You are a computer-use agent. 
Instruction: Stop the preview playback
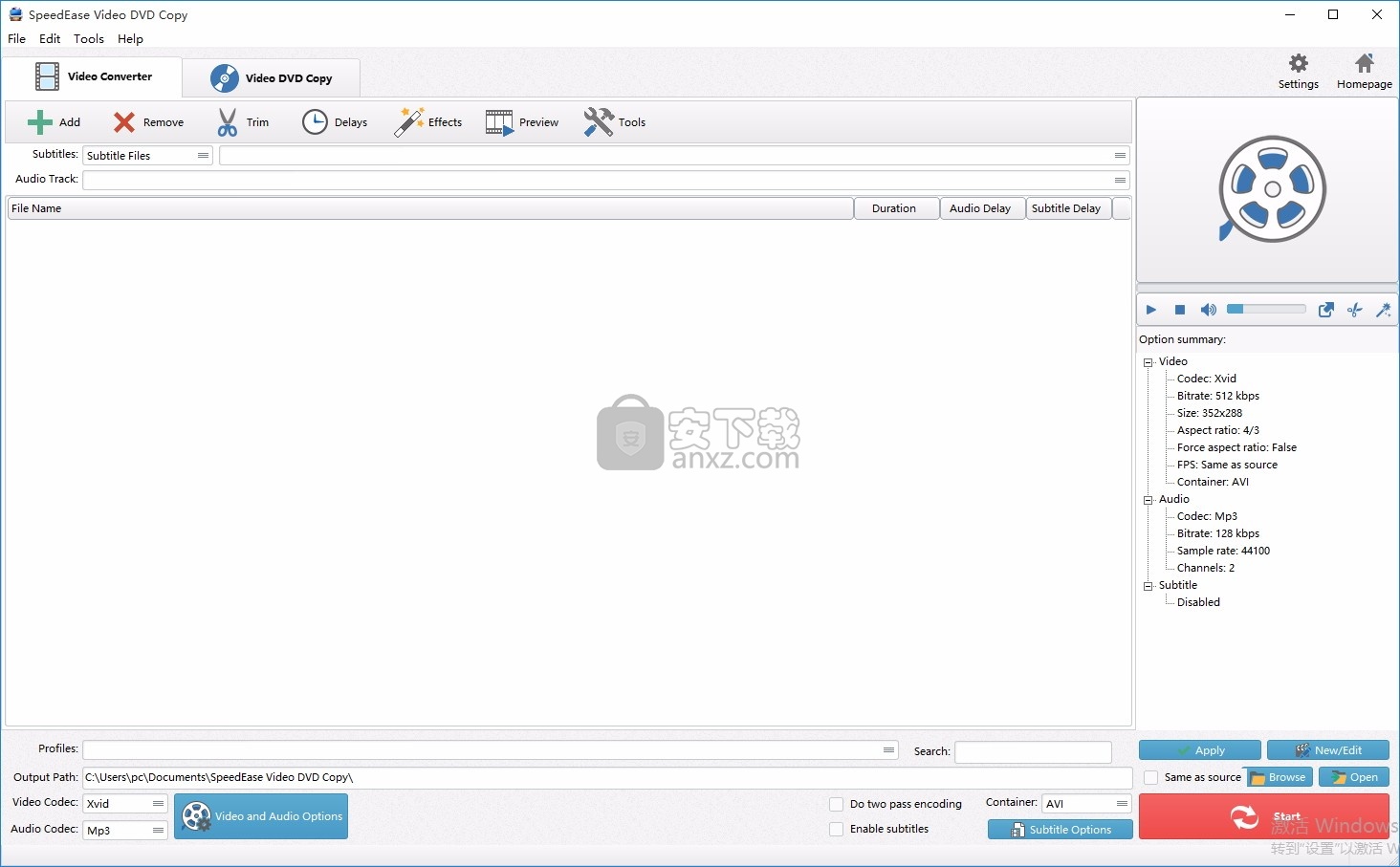pyautogui.click(x=1180, y=310)
